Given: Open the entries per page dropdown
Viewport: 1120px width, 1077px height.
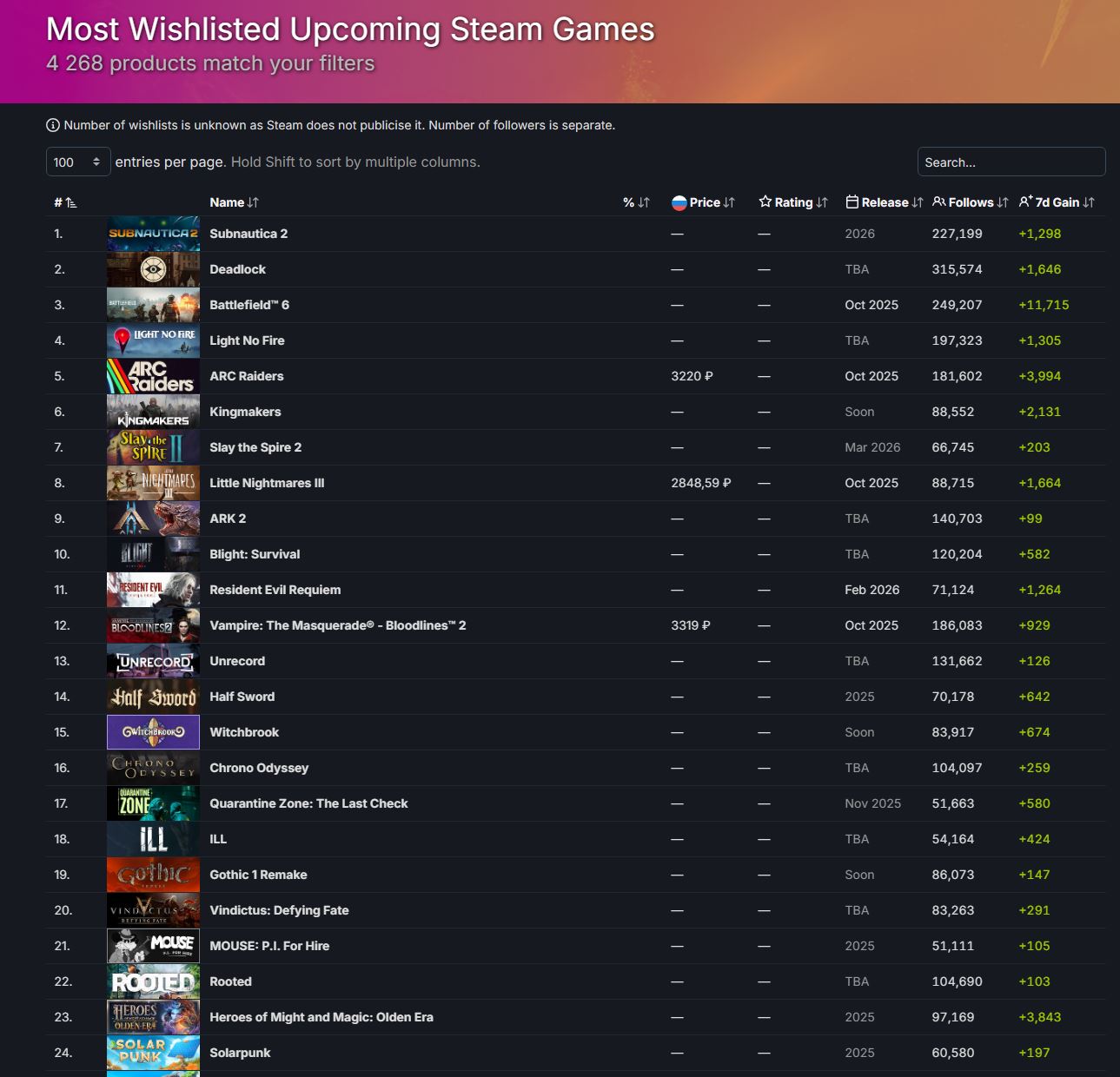Looking at the screenshot, I should click(78, 162).
